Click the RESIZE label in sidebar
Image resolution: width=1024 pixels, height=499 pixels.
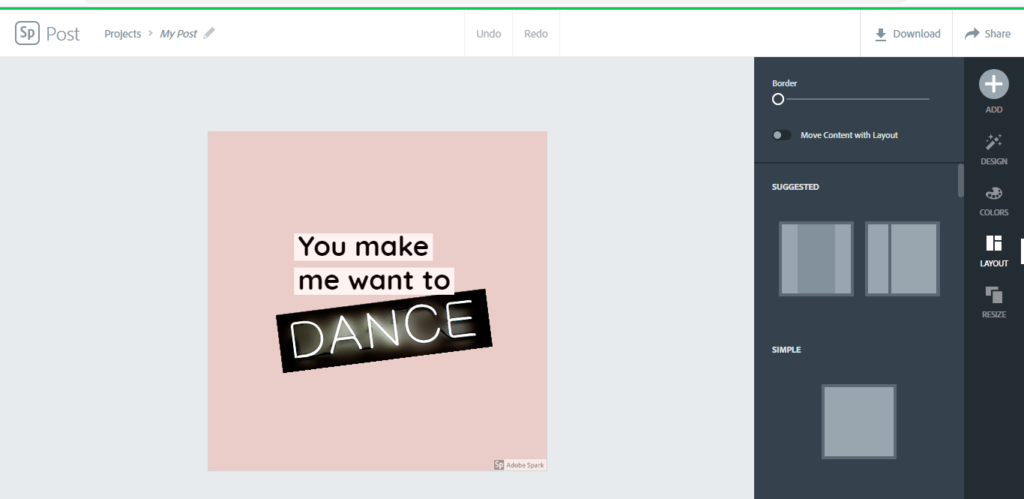993,315
